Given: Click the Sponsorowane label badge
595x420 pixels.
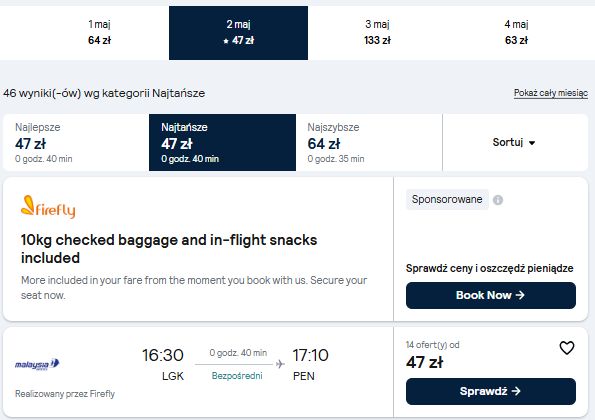Looking at the screenshot, I should (x=447, y=199).
